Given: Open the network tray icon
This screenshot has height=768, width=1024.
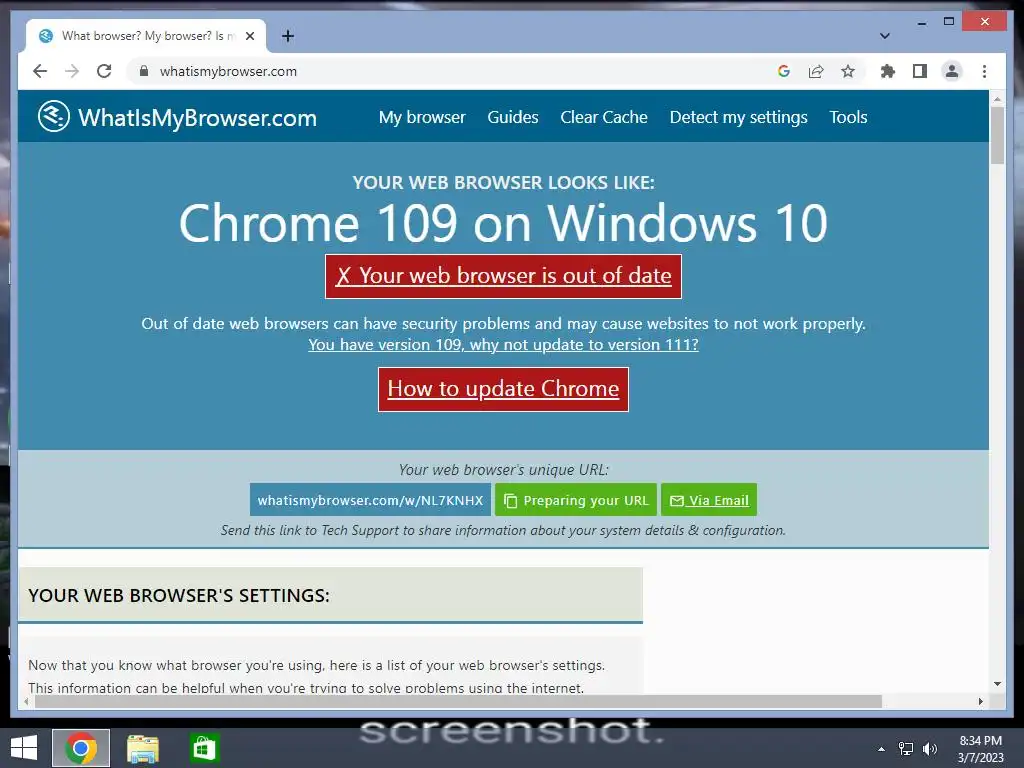Looking at the screenshot, I should point(906,749).
